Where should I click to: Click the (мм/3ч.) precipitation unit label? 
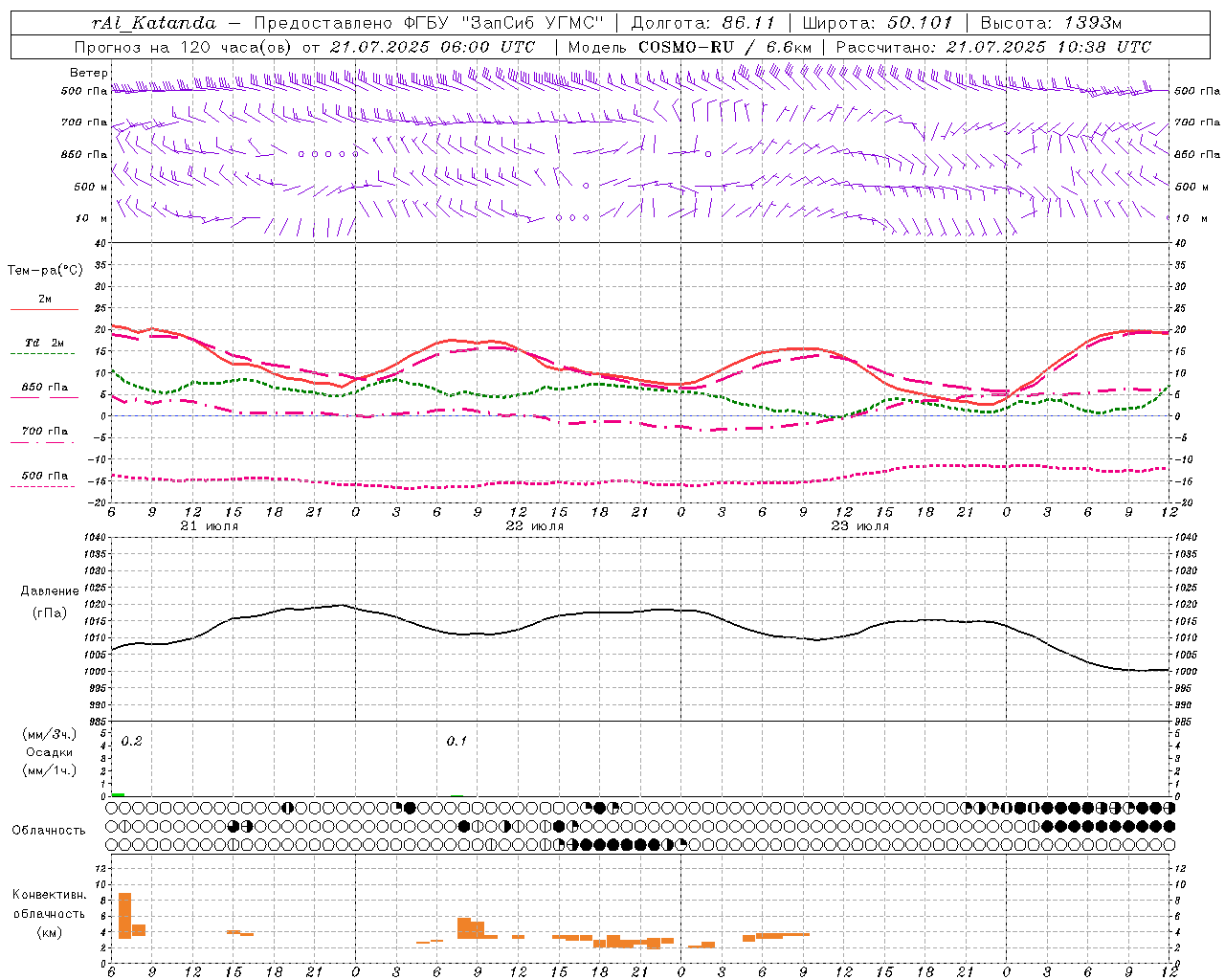(50, 734)
